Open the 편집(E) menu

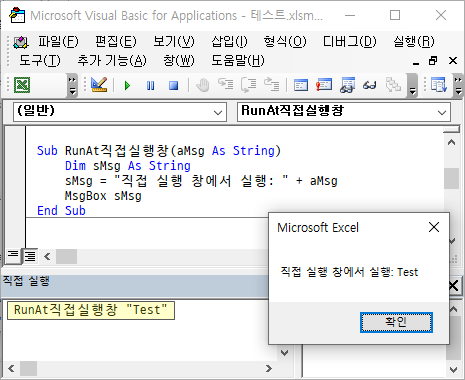116,42
